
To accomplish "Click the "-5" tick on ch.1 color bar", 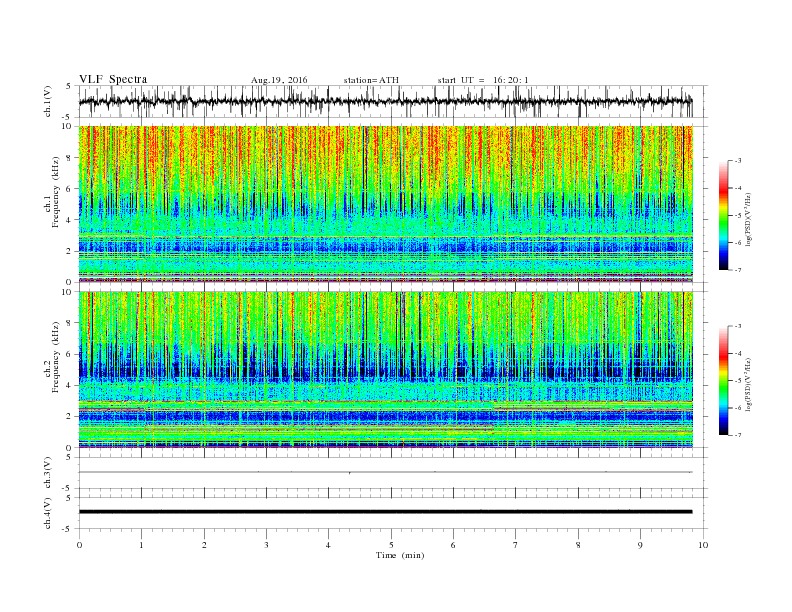I will click(x=738, y=216).
